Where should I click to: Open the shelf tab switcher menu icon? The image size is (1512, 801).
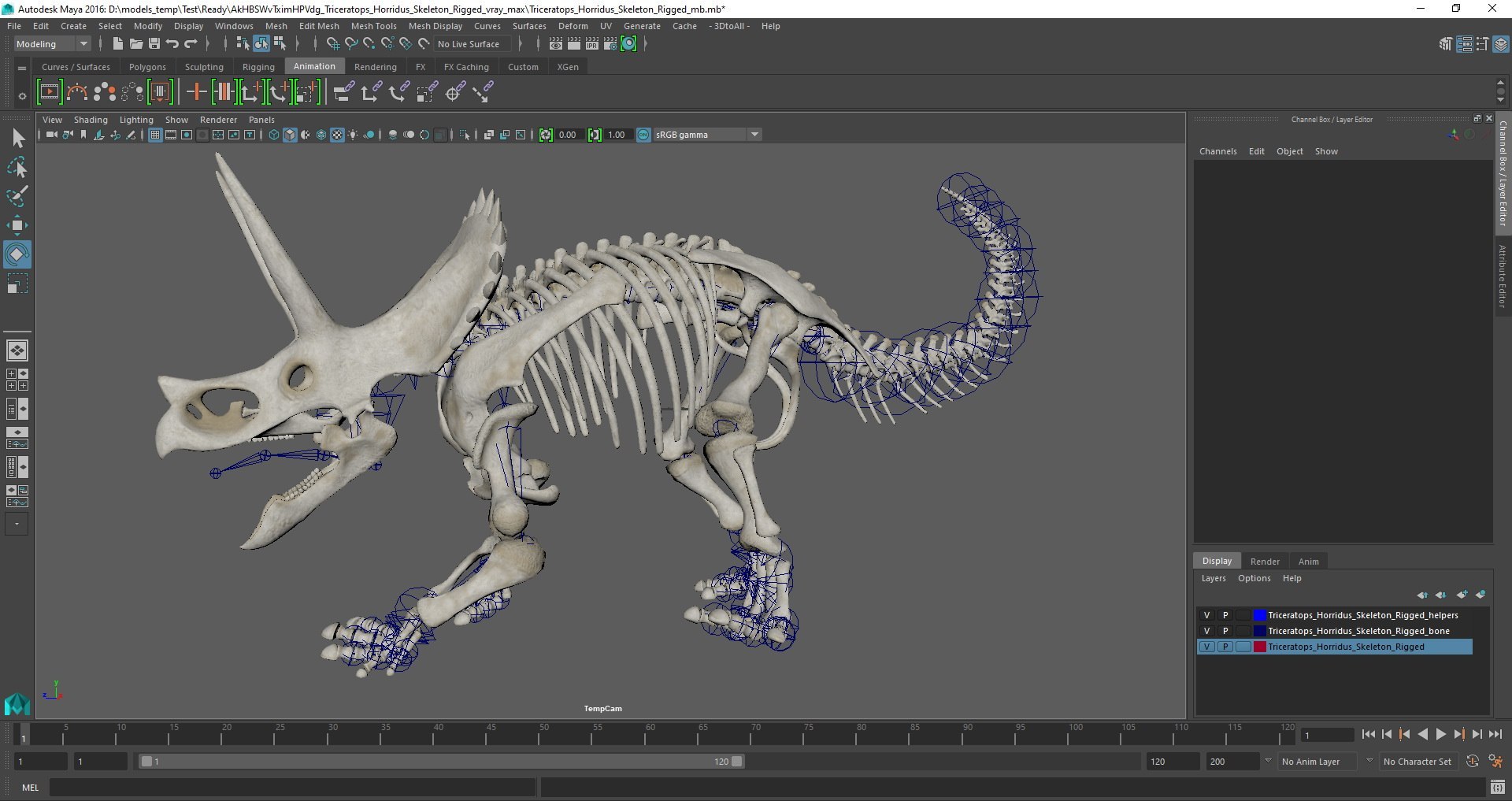pos(22,69)
